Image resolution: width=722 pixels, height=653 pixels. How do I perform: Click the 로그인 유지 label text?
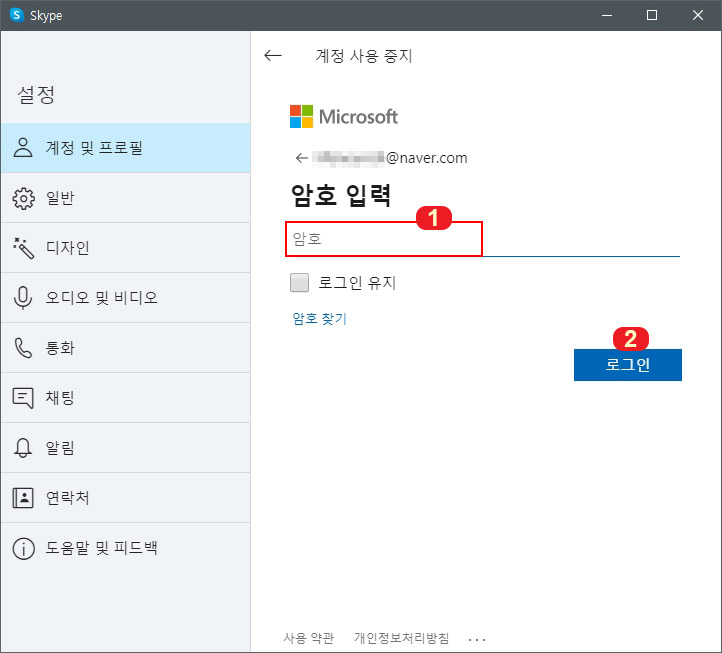(x=357, y=282)
